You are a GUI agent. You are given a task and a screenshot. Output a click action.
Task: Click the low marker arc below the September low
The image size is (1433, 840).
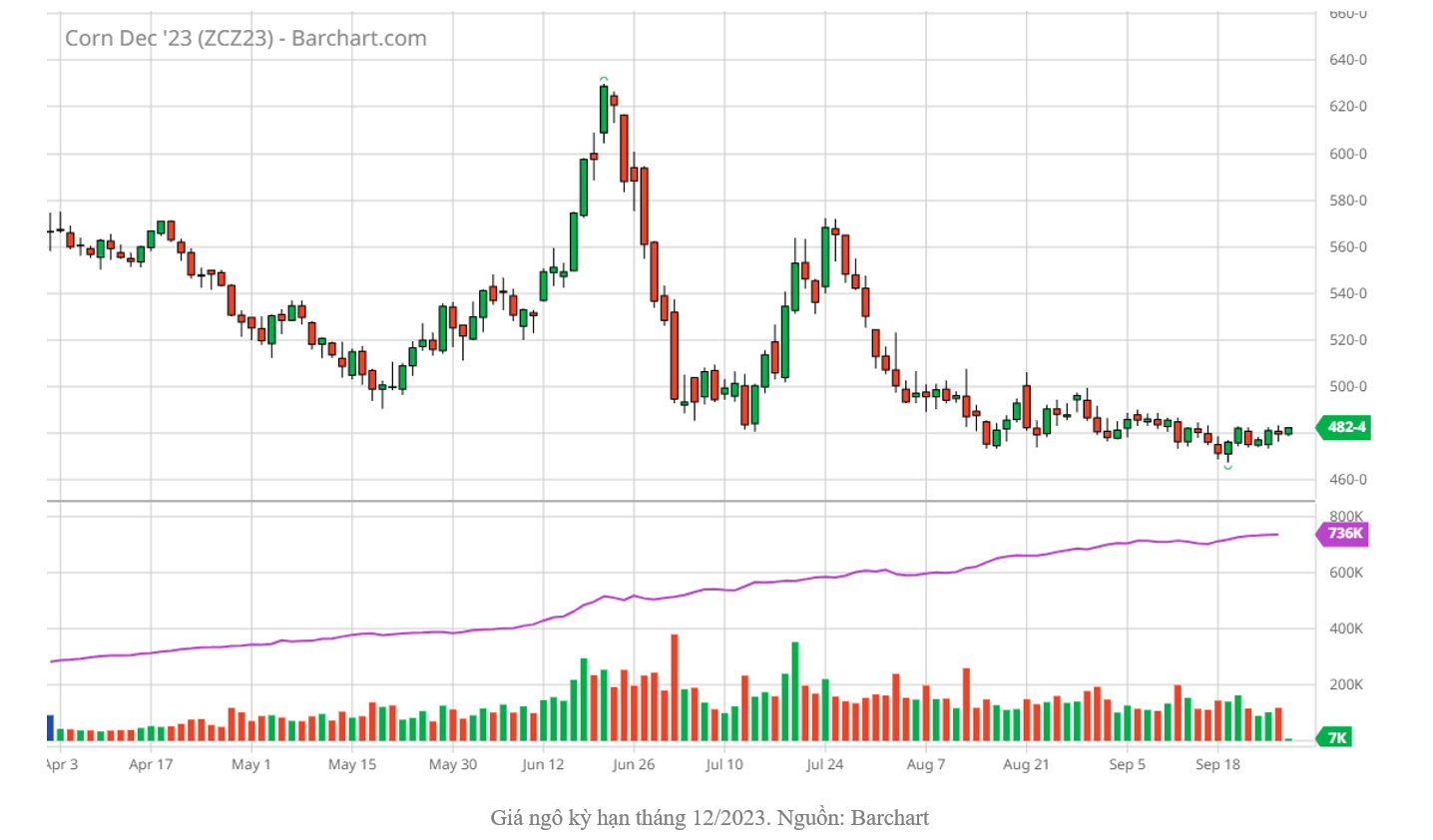pyautogui.click(x=1227, y=467)
